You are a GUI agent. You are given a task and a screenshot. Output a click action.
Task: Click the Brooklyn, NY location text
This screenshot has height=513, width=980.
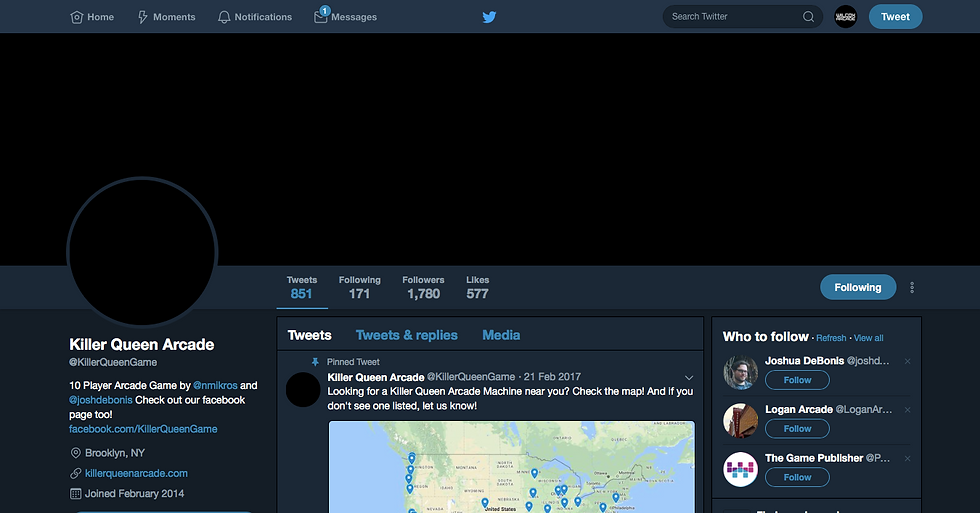pyautogui.click(x=114, y=453)
